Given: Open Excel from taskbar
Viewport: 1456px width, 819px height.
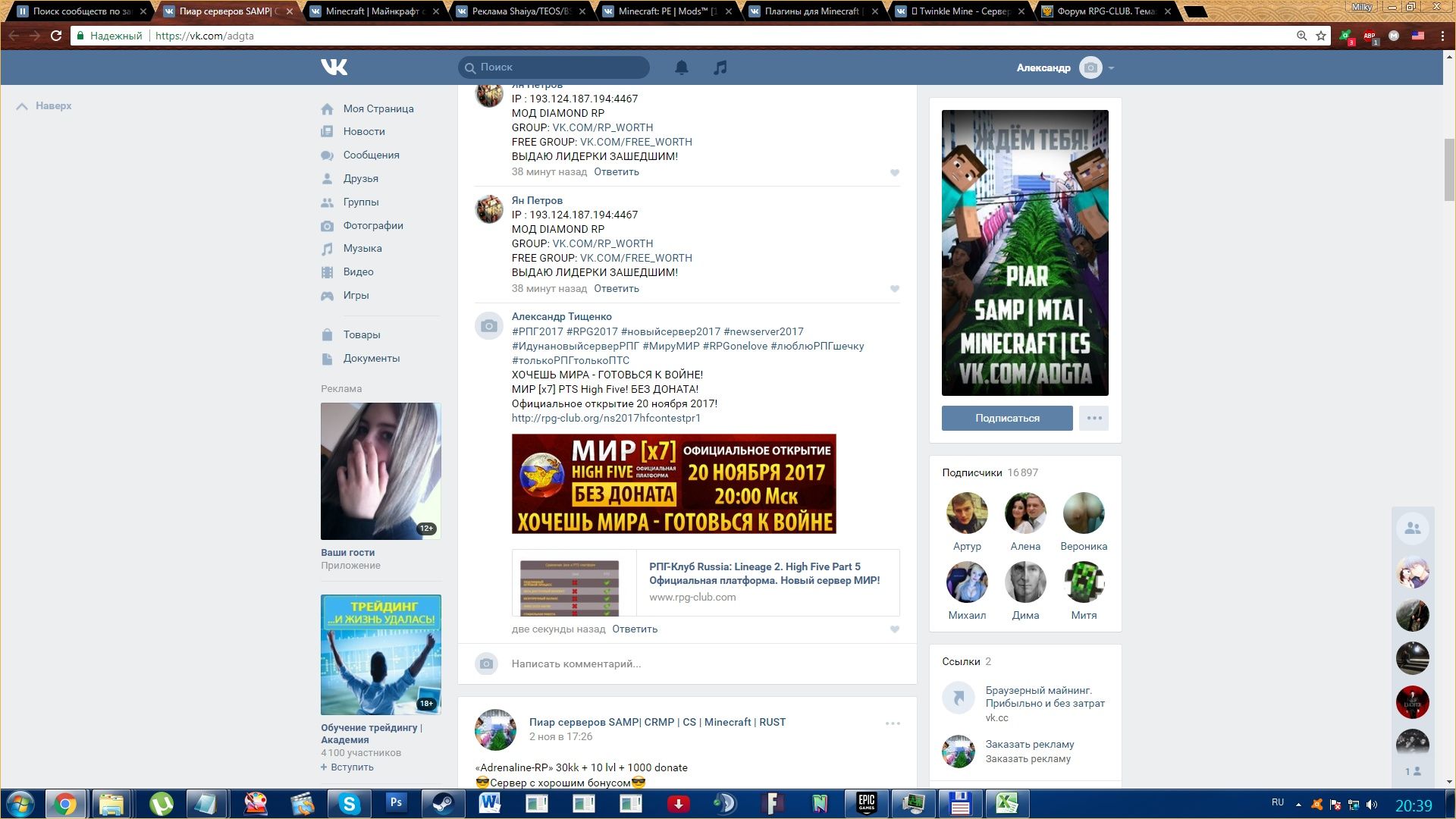Looking at the screenshot, I should click(1007, 803).
